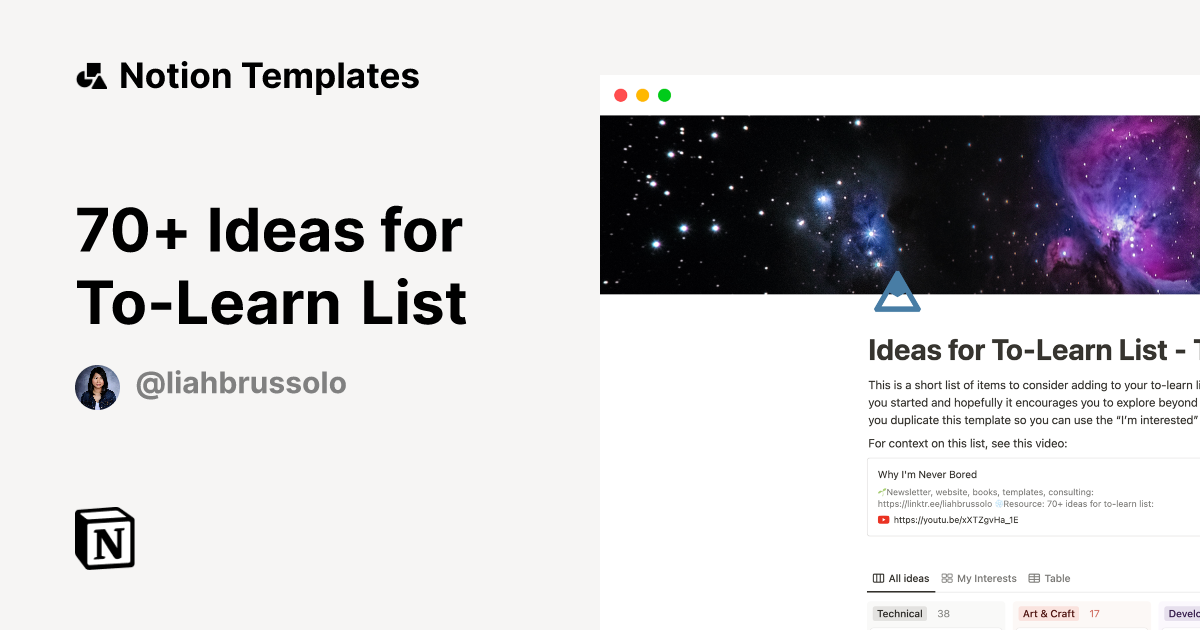Screen dimensions: 1200x630
Task: Click the board view icon beside "All ideas"
Action: click(x=878, y=578)
